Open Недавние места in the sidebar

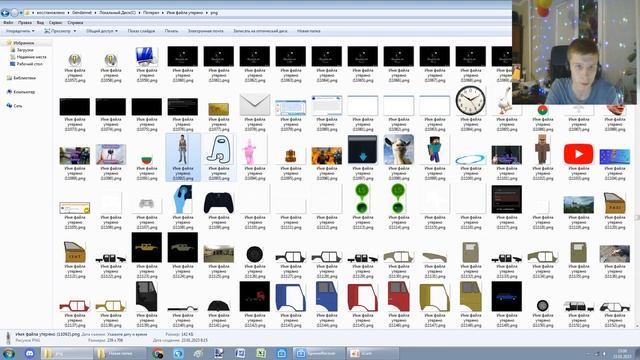pos(31,57)
